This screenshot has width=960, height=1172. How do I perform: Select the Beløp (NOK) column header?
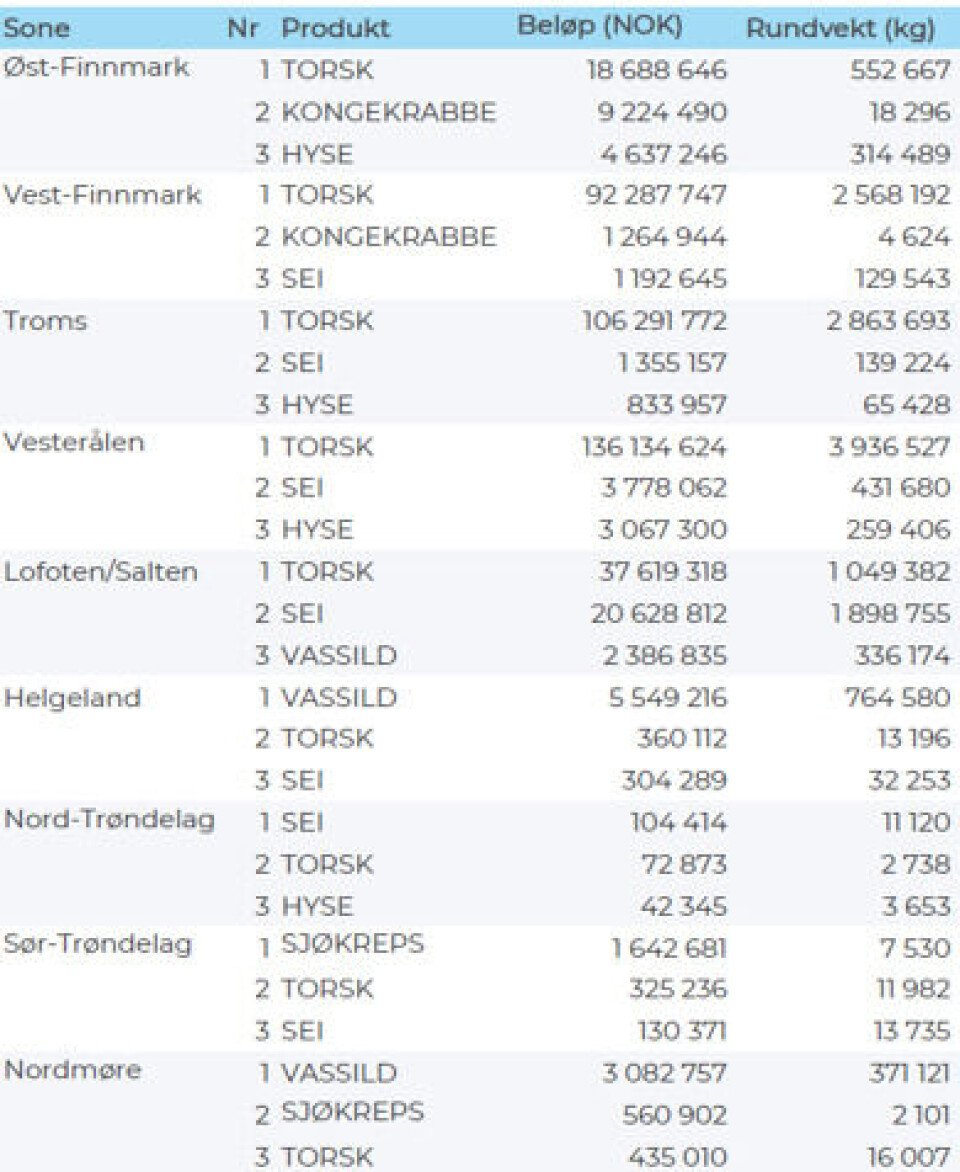pos(600,26)
